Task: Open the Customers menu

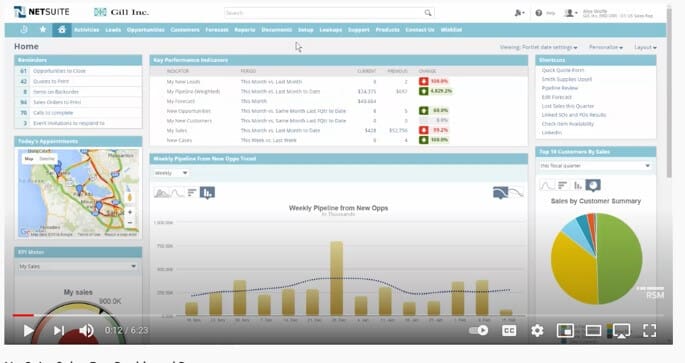Action: click(x=185, y=30)
